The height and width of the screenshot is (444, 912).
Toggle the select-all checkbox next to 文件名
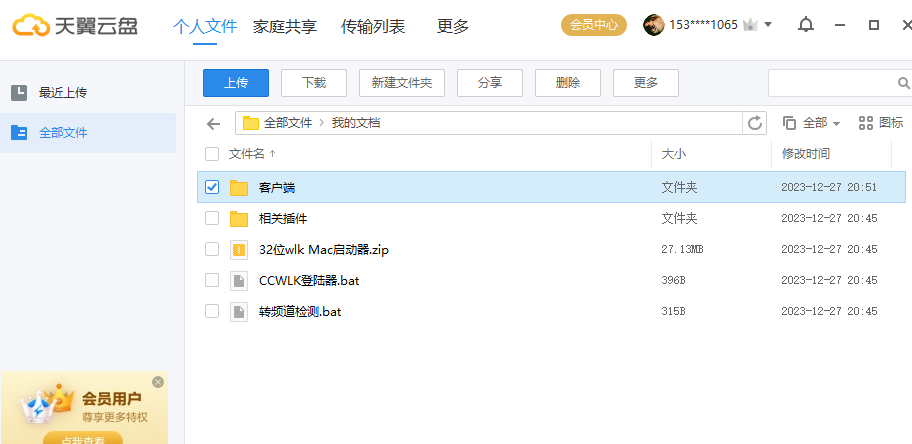[x=212, y=154]
